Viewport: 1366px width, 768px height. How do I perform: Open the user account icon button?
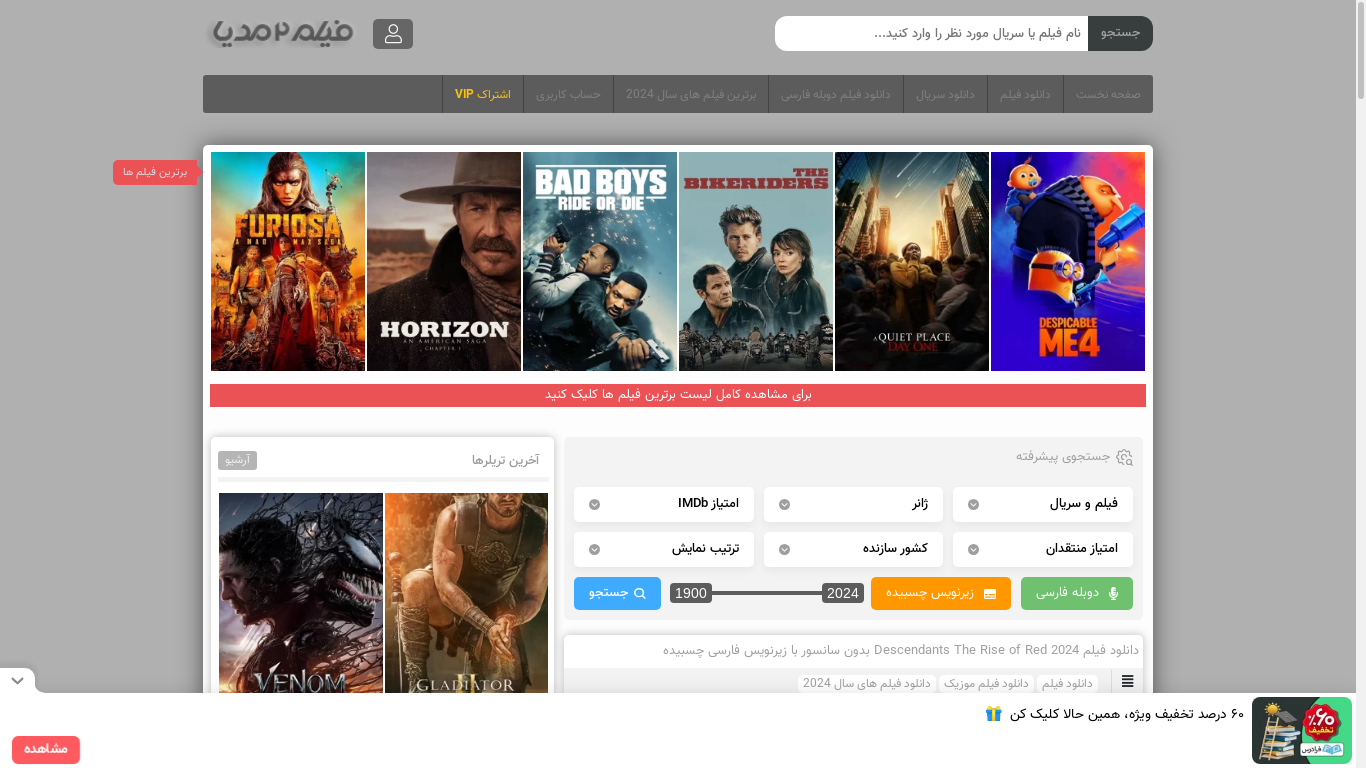click(393, 34)
